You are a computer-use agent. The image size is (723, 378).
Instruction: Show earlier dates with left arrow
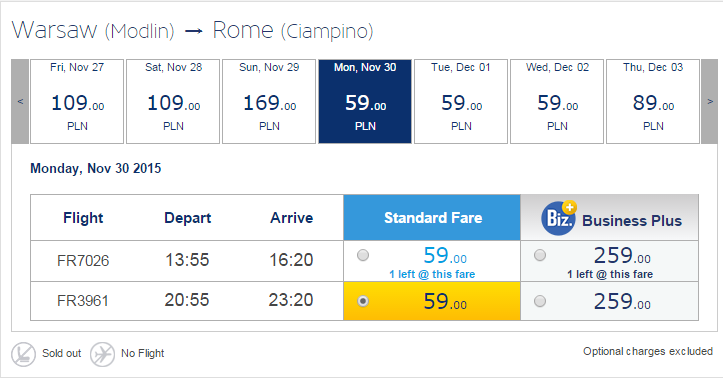[20, 101]
